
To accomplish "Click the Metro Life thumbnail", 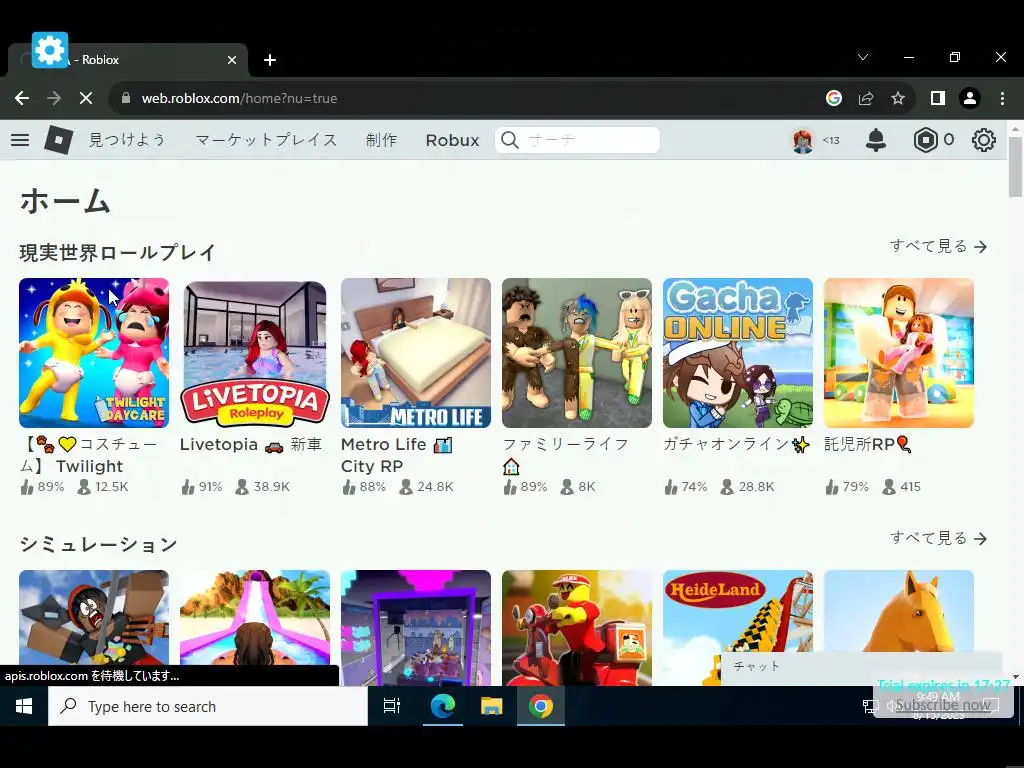I will tap(416, 353).
